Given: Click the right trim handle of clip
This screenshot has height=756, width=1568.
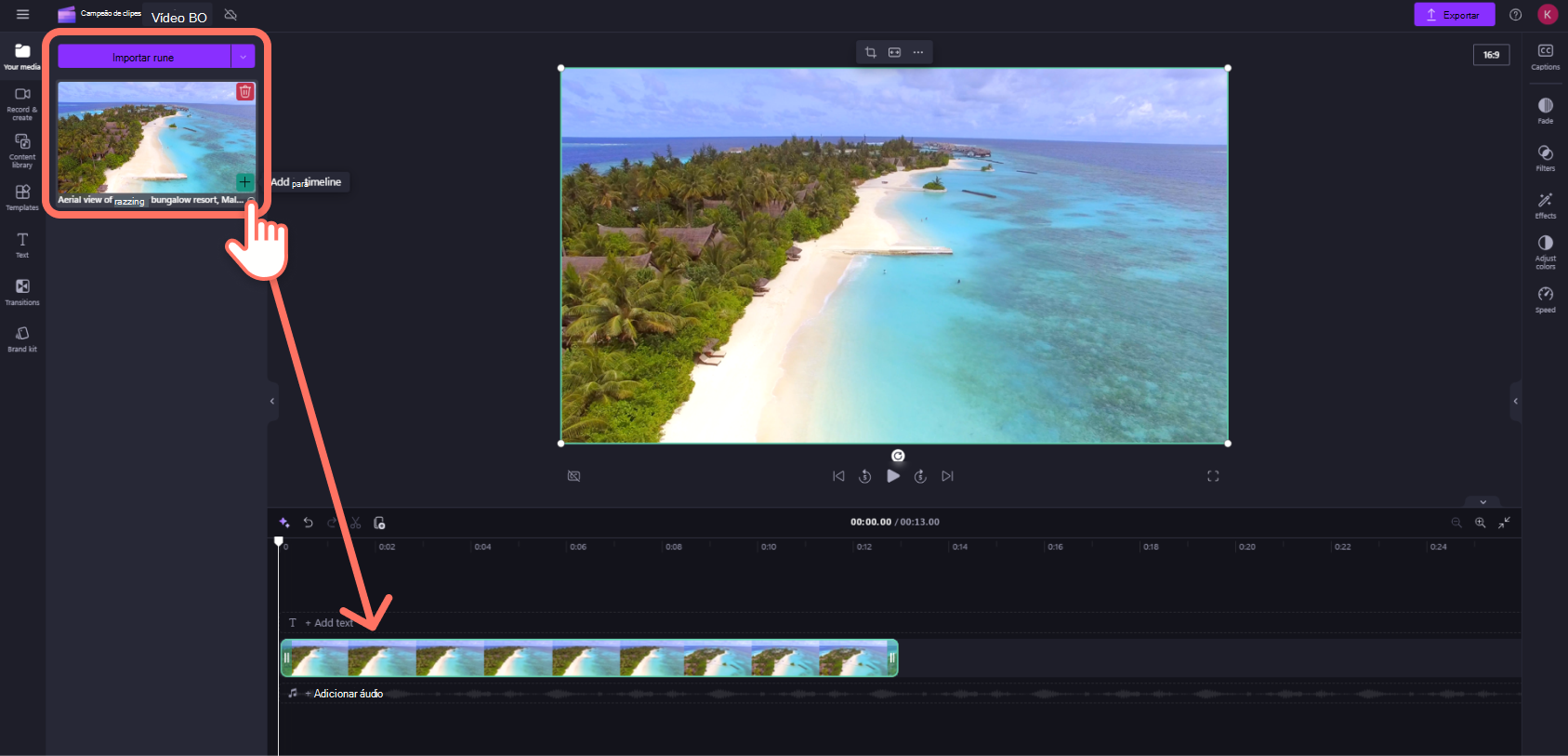Looking at the screenshot, I should (892, 658).
